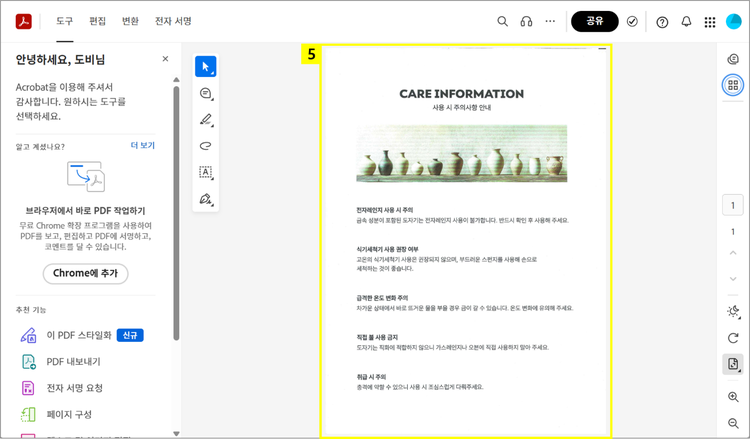
Task: Zoom out with the minus magnifier
Action: point(733,423)
